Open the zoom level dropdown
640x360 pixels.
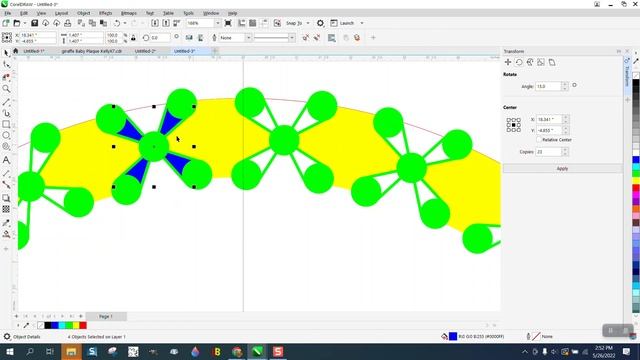pos(218,23)
